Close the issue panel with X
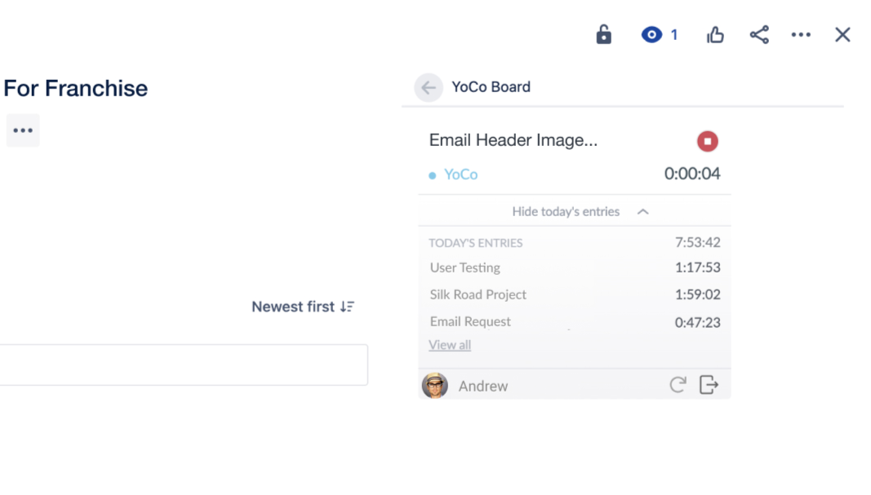 point(843,35)
